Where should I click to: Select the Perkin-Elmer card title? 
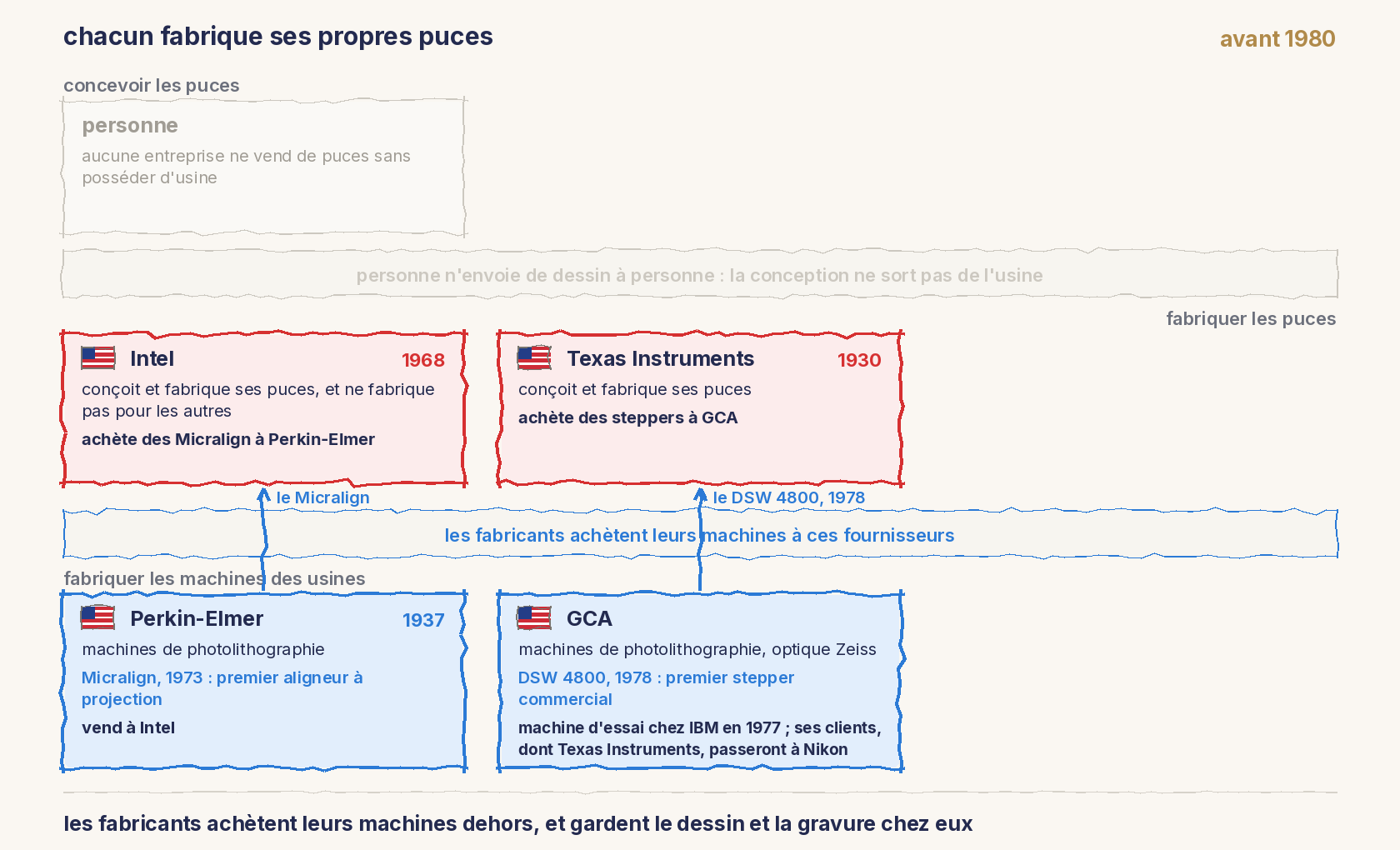coord(197,619)
